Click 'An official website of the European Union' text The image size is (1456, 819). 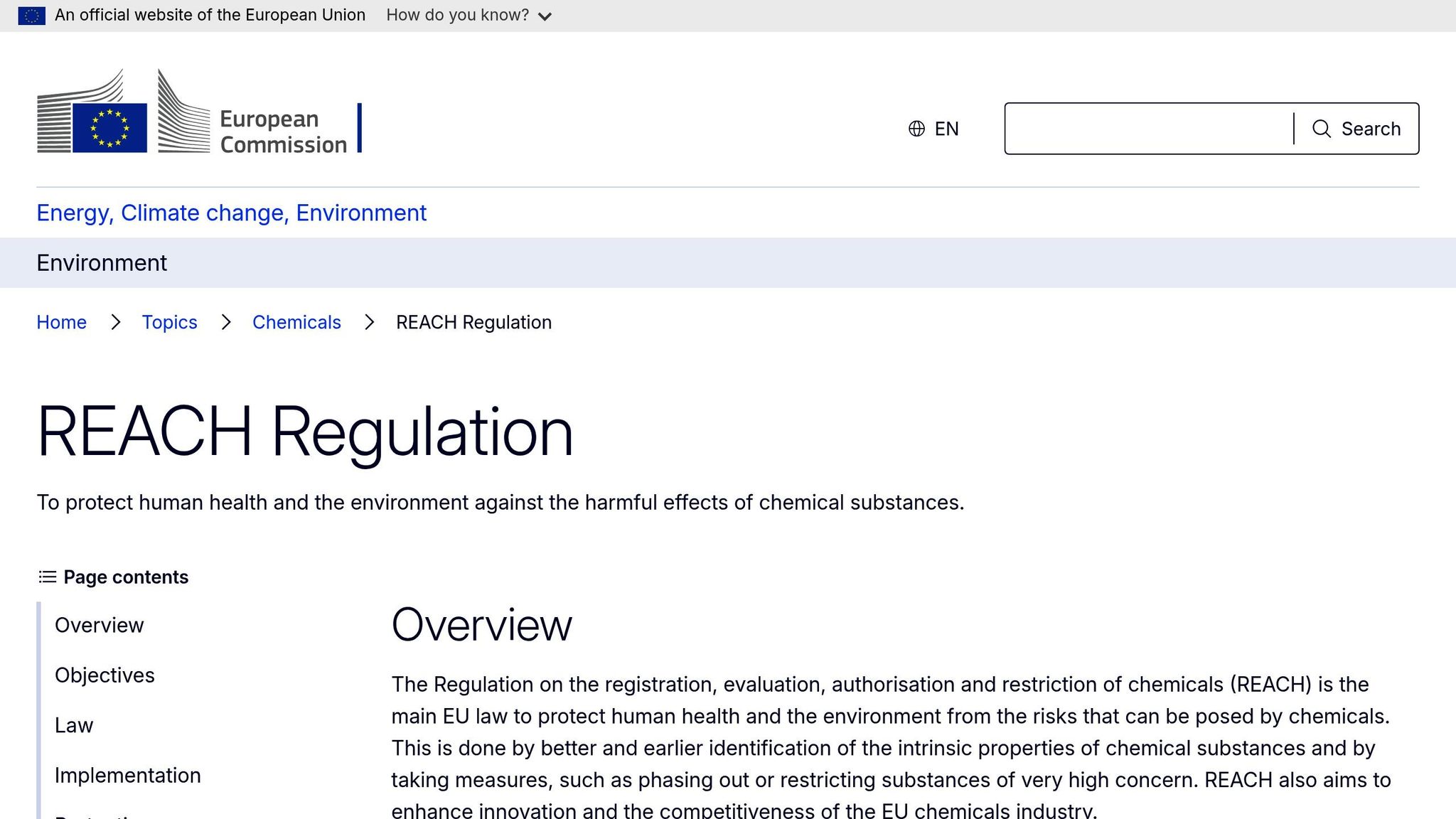(x=210, y=15)
